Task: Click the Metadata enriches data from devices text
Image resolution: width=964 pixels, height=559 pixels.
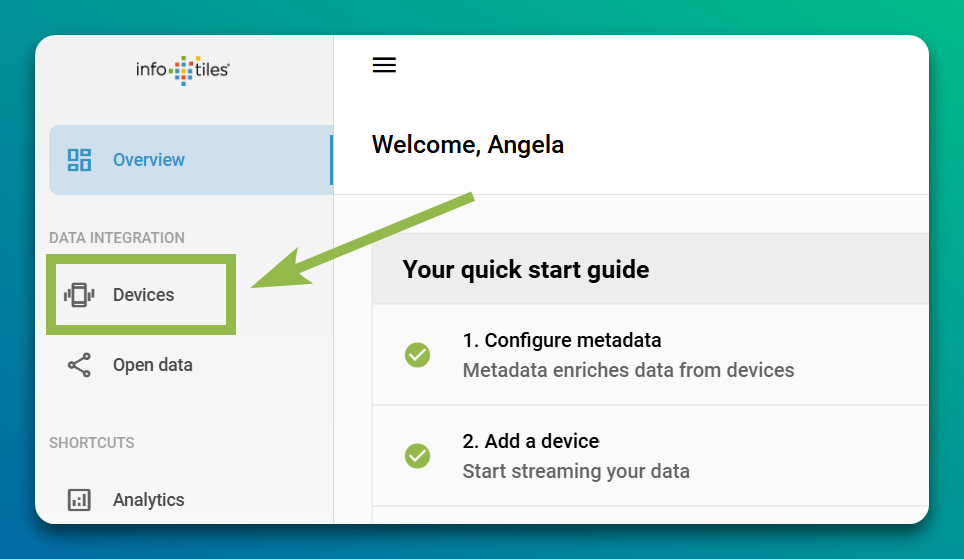Action: (x=628, y=370)
